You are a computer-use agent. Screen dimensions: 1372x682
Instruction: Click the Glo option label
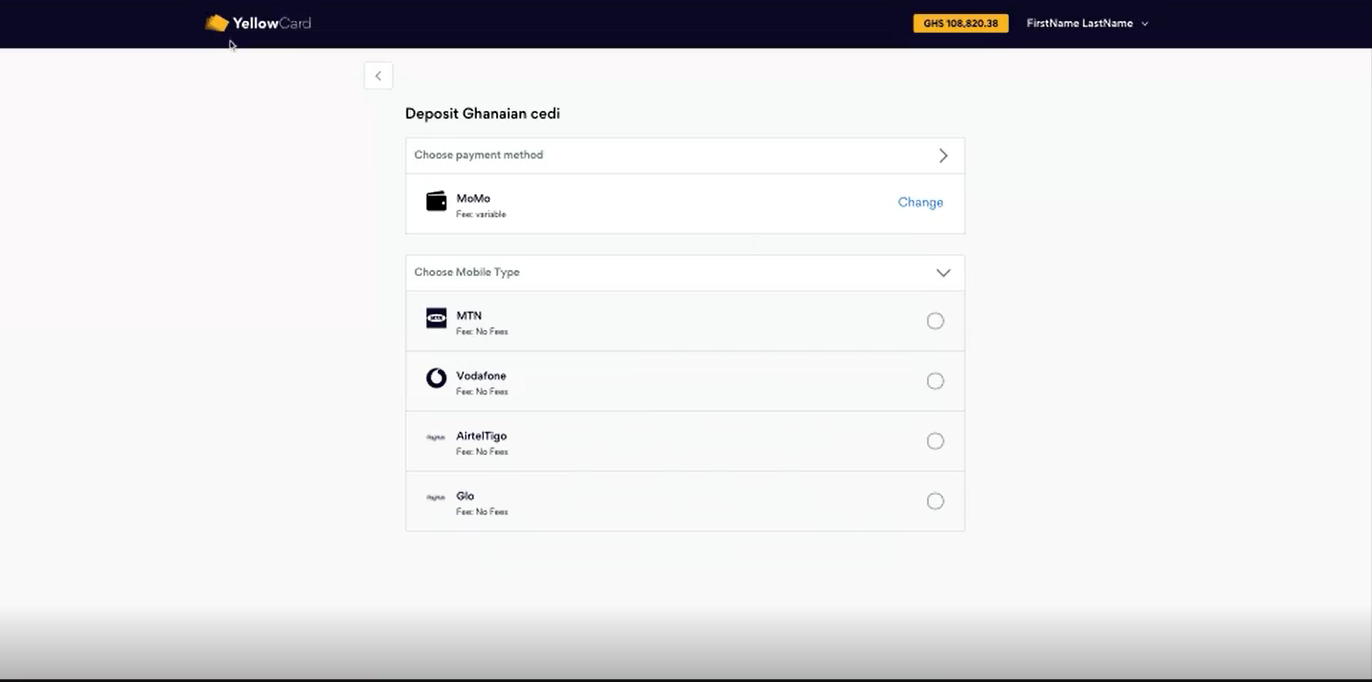click(465, 496)
